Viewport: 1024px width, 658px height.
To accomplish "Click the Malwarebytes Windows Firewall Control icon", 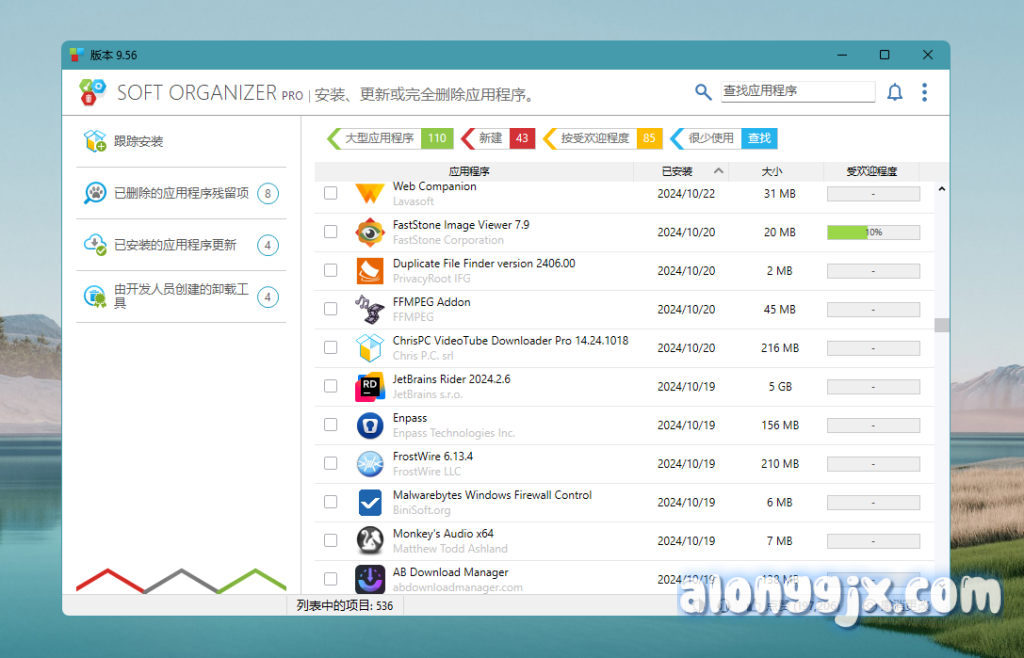I will point(370,502).
